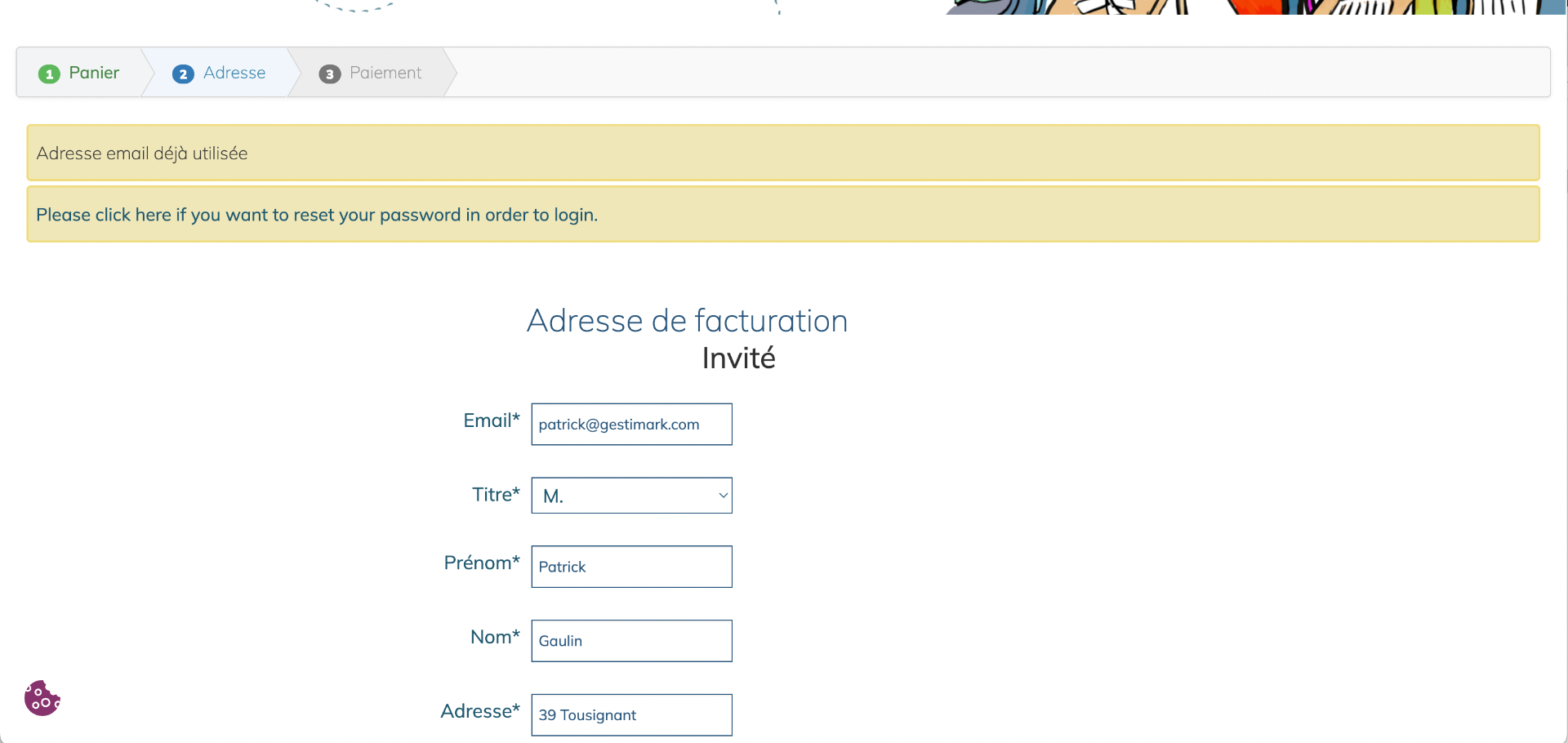1568x743 pixels.
Task: Click the Prénom* label text
Action: click(482, 563)
